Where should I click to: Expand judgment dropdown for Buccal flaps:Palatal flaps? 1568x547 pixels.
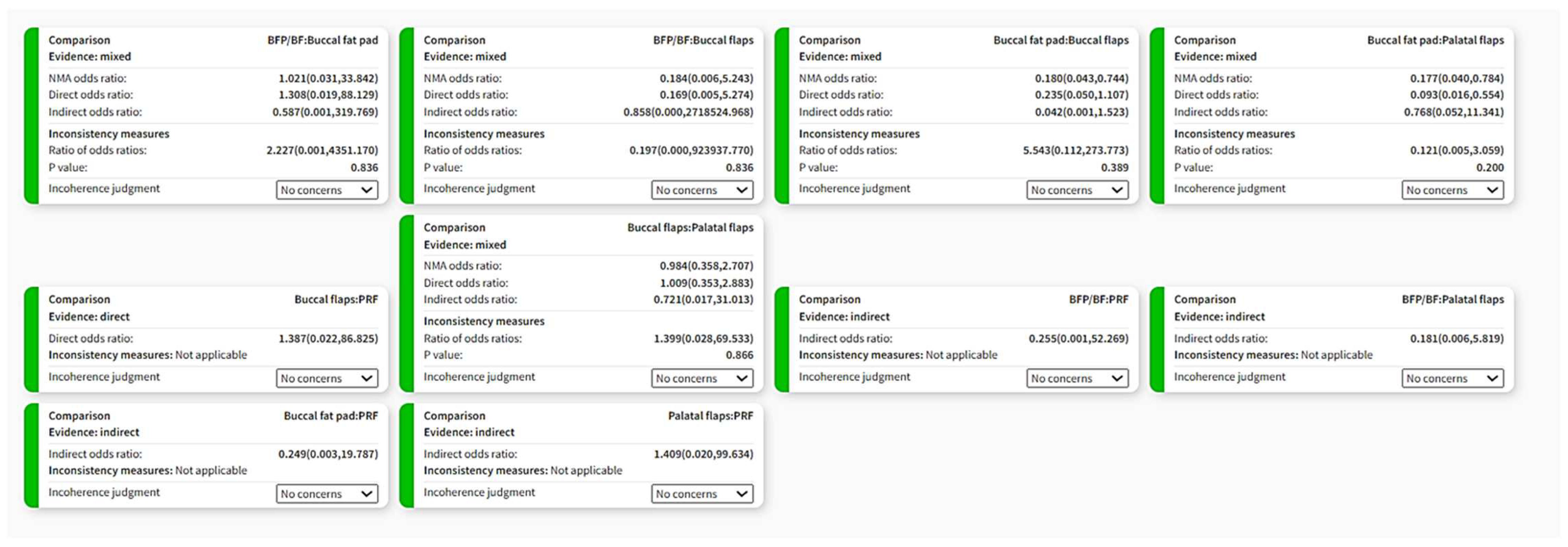click(702, 378)
